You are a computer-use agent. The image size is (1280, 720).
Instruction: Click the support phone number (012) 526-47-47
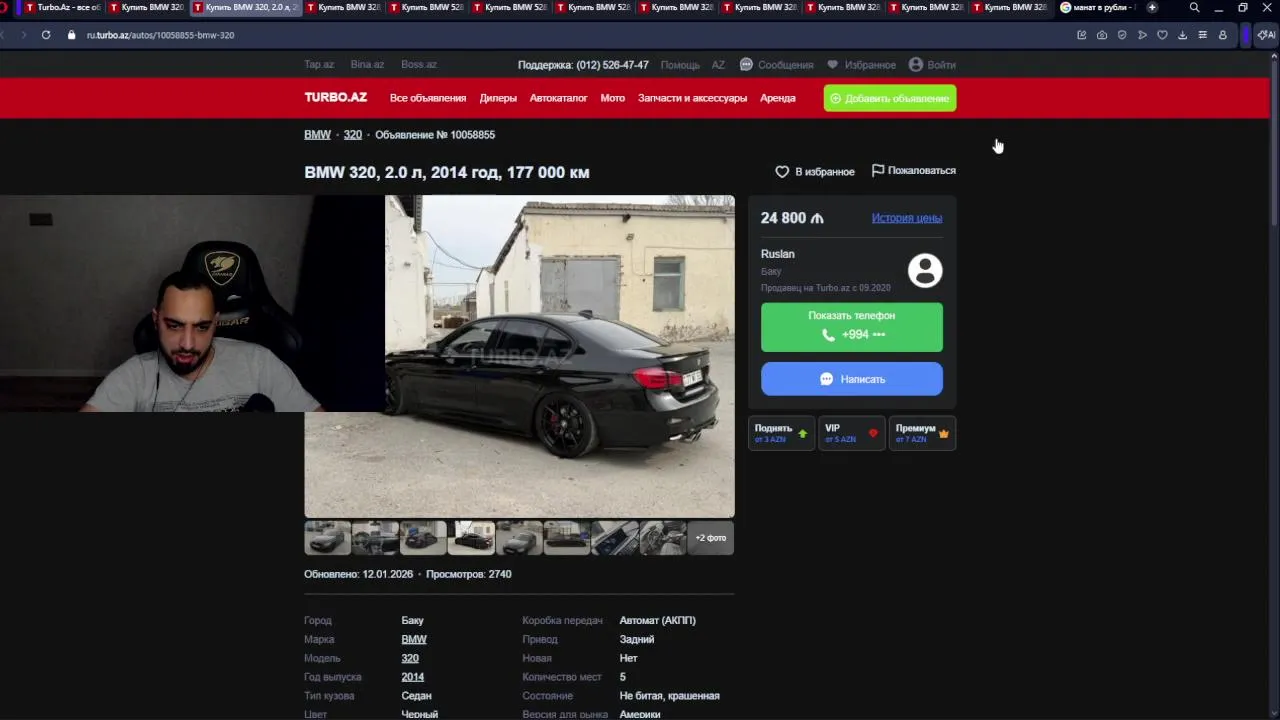612,65
